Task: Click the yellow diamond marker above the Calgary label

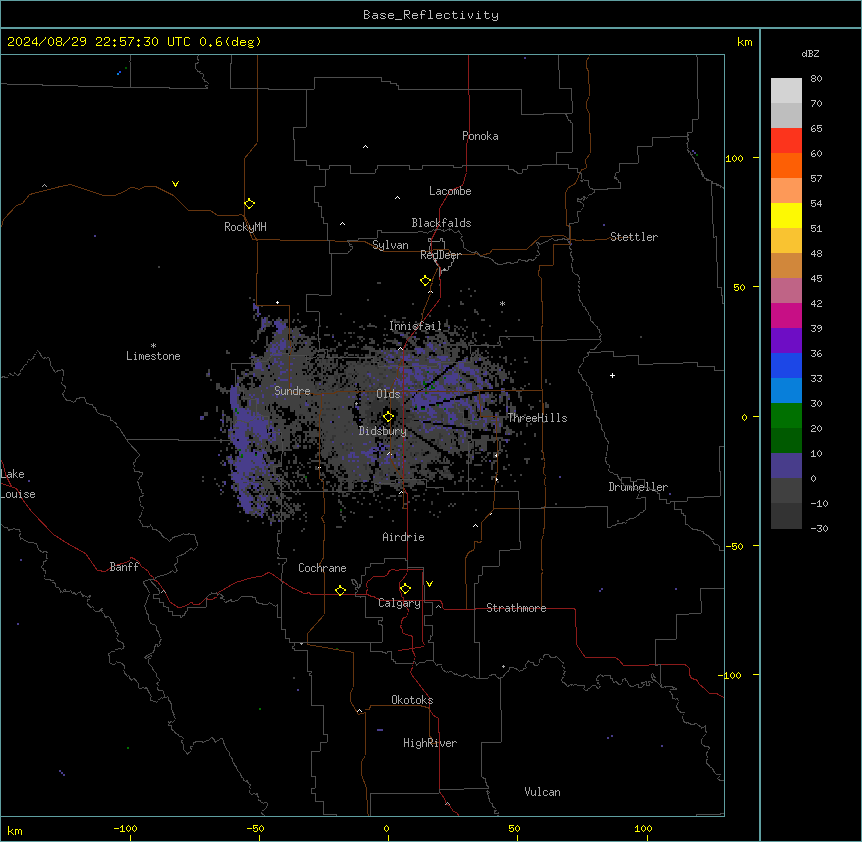Action: click(405, 589)
